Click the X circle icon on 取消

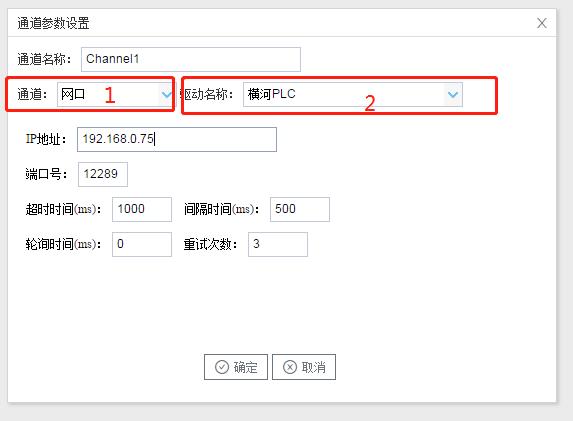(290, 367)
